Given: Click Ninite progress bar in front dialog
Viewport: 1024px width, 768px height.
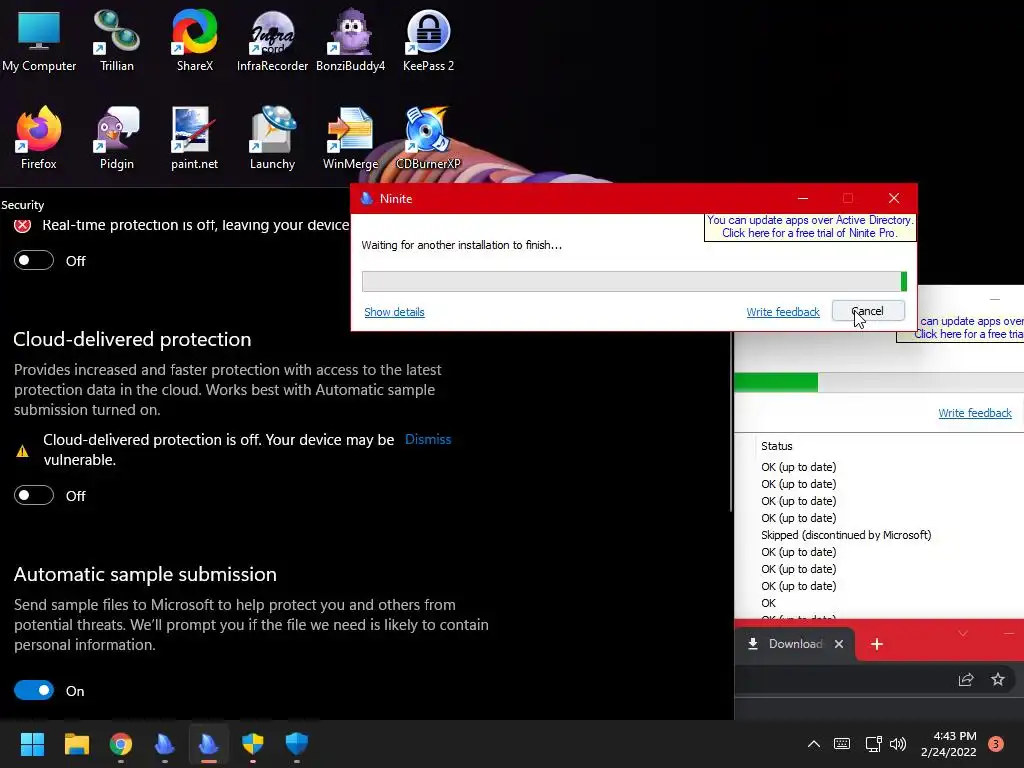Looking at the screenshot, I should point(634,281).
